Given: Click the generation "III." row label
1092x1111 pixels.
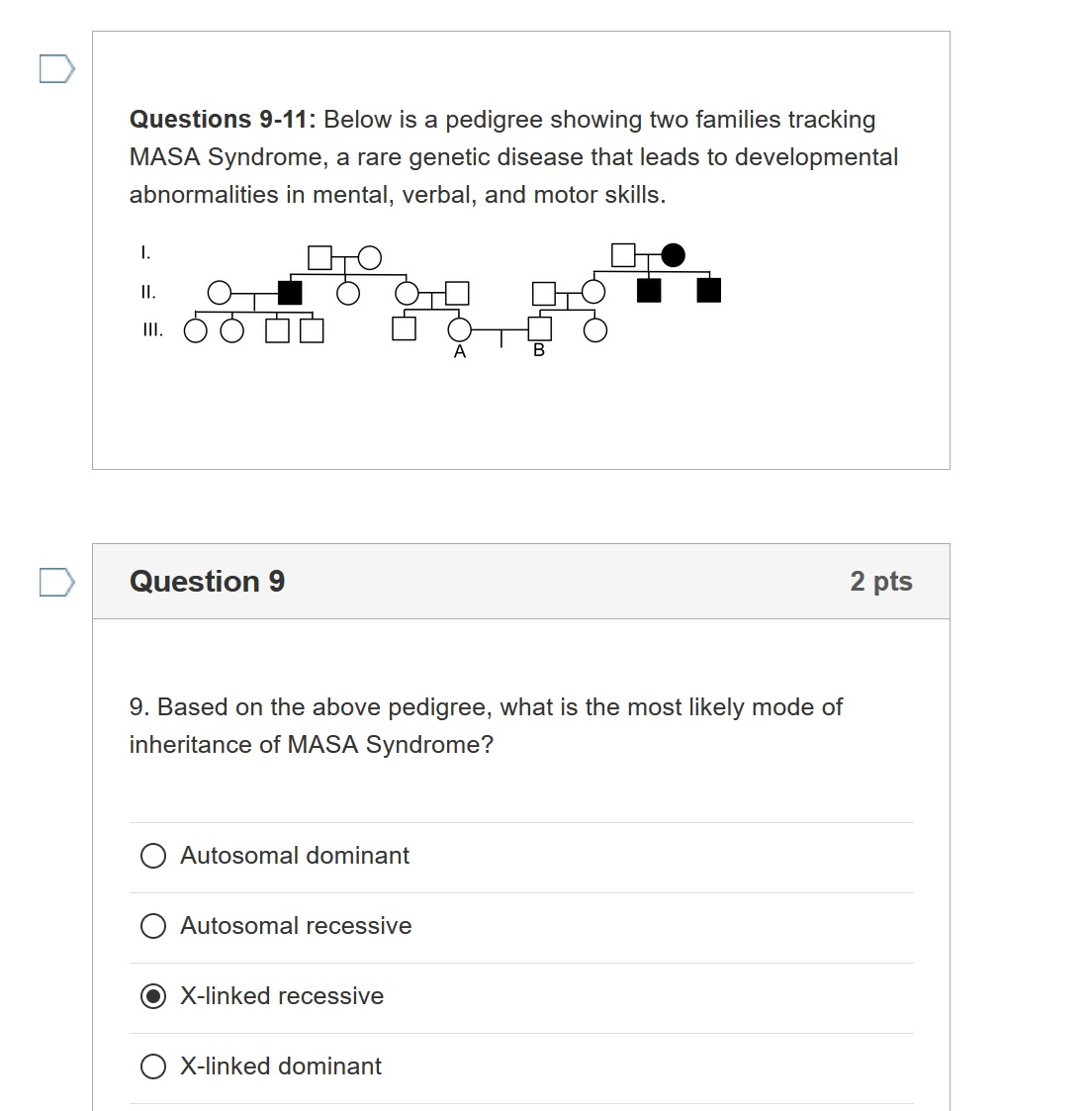Looking at the screenshot, I should coord(153,329).
